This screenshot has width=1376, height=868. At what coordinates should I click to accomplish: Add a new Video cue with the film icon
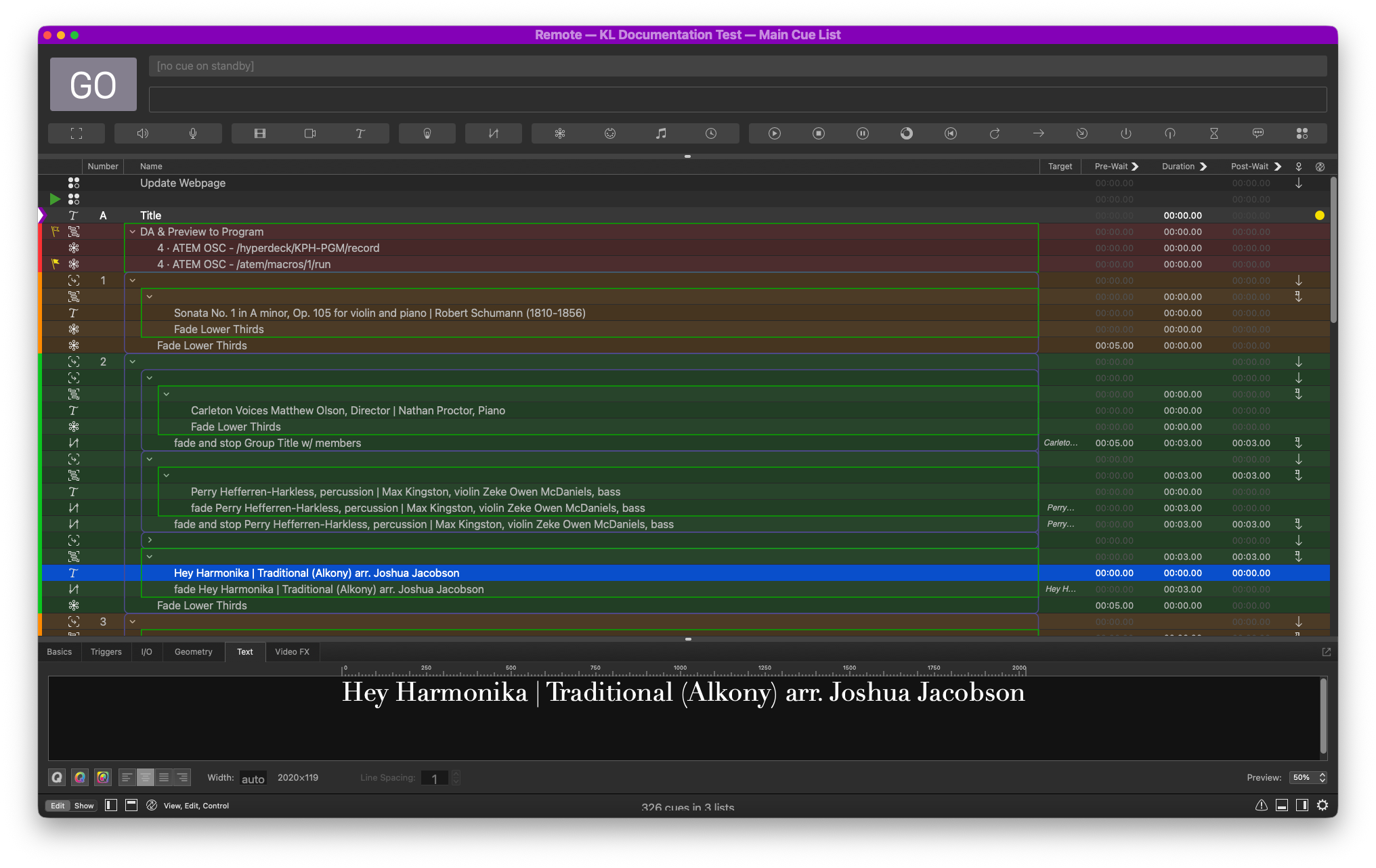click(260, 133)
